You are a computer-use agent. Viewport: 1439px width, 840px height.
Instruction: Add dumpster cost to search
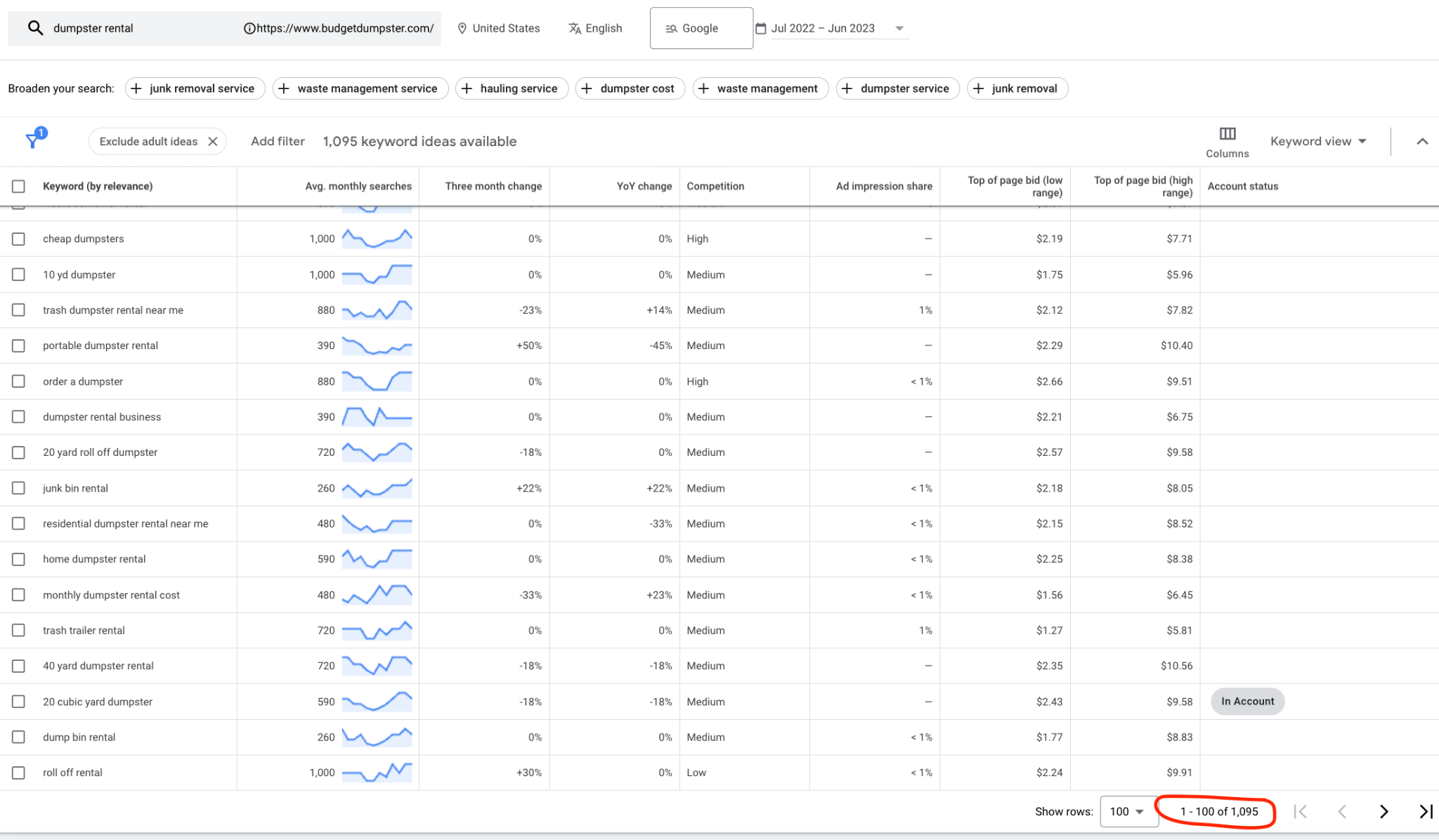point(630,88)
